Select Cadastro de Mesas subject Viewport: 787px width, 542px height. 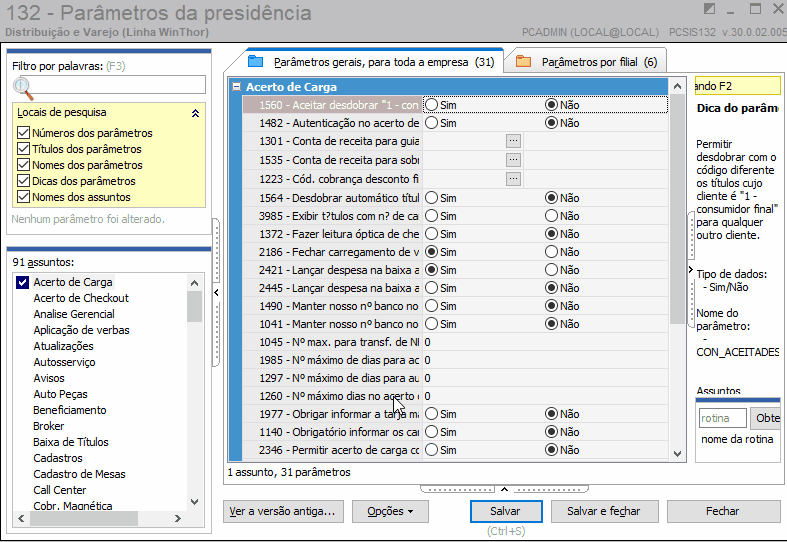(x=79, y=474)
